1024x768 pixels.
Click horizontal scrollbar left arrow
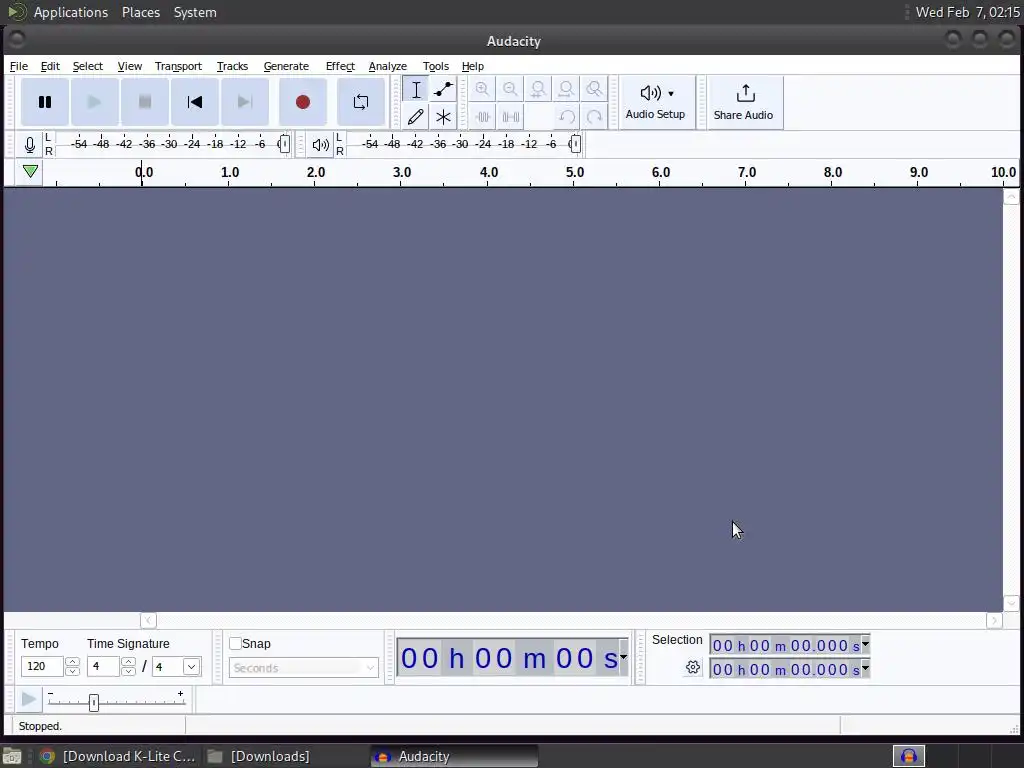point(148,620)
